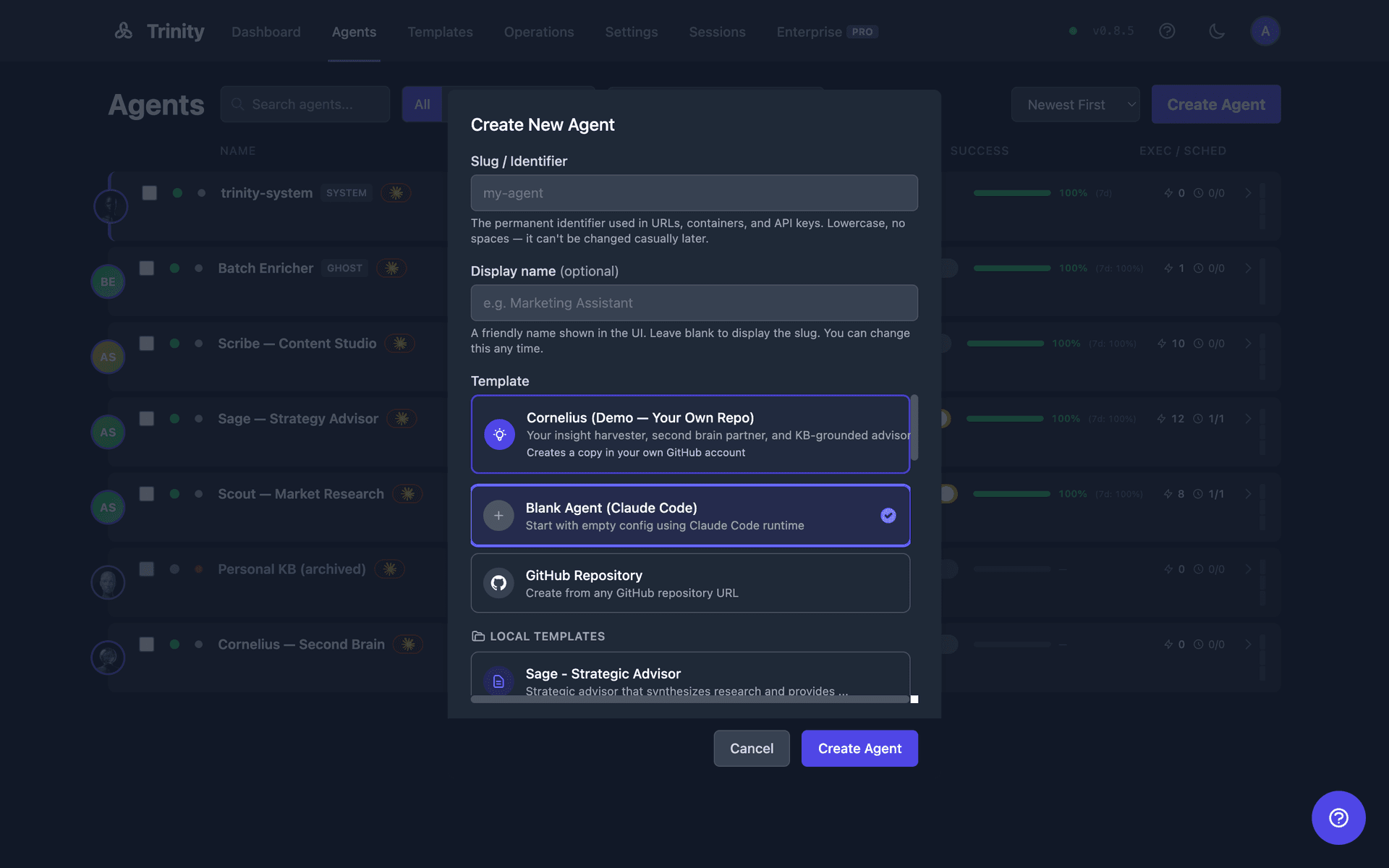
Task: Tick the trinity-system row checkbox
Action: pos(150,193)
